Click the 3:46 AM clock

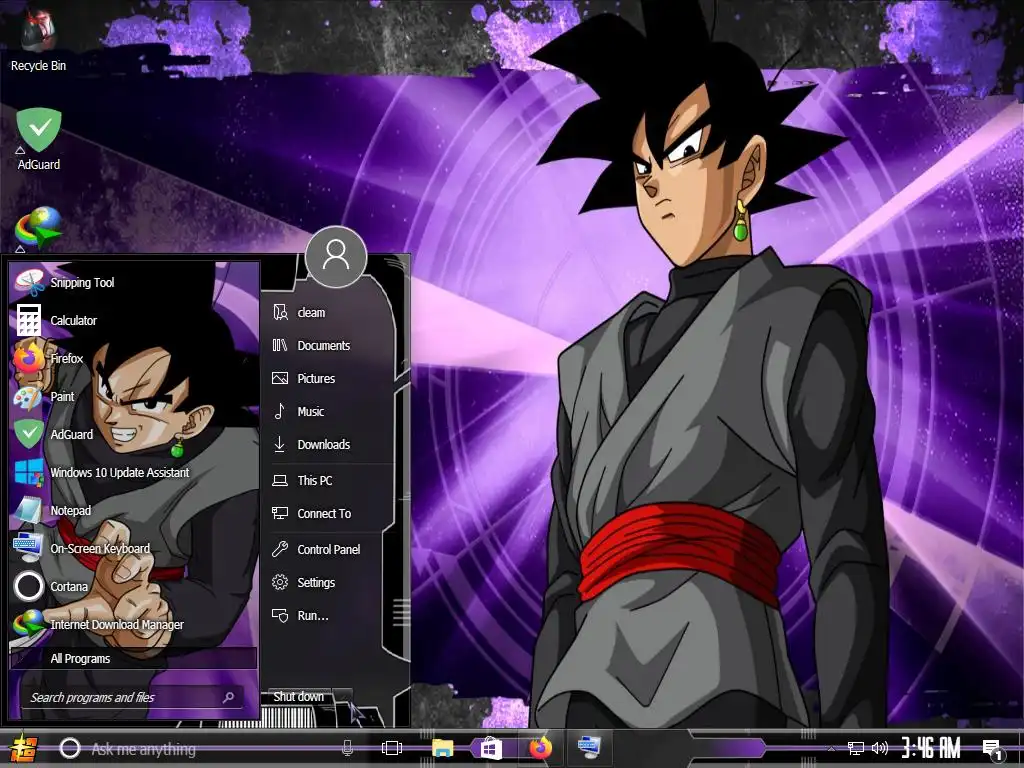click(931, 748)
